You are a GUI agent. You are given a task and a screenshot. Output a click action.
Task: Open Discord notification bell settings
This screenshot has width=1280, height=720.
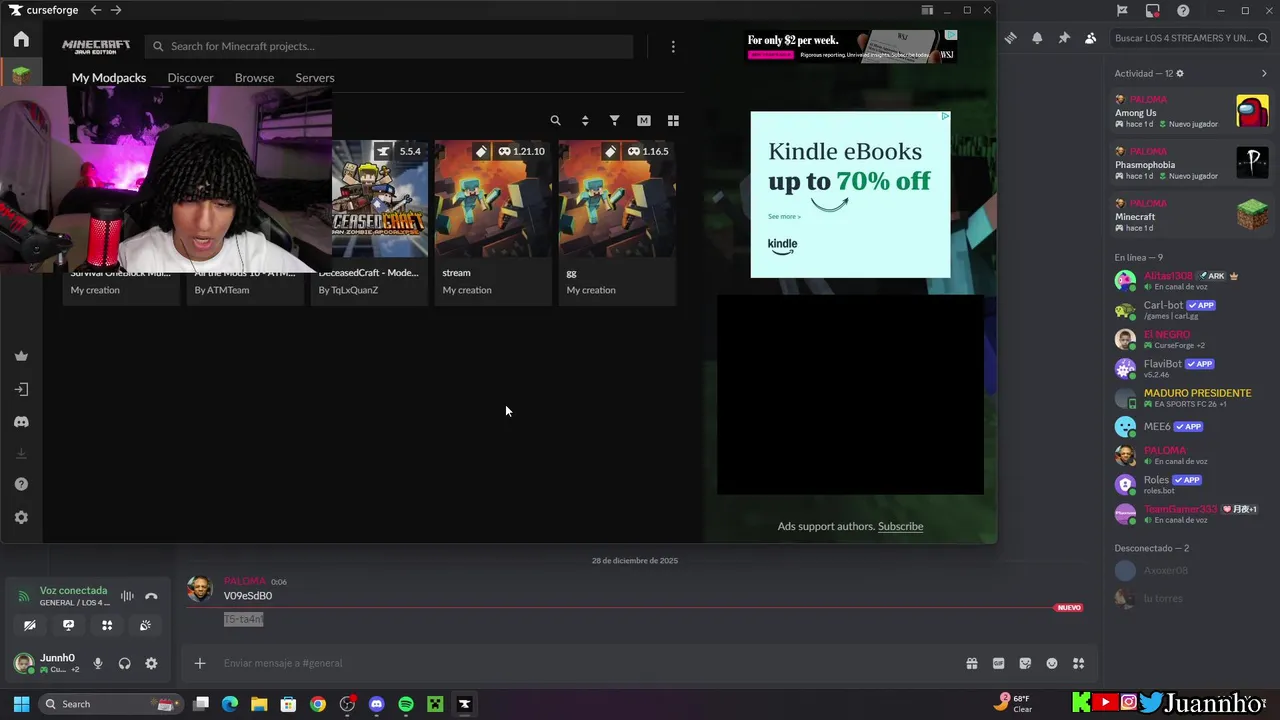(x=1037, y=38)
